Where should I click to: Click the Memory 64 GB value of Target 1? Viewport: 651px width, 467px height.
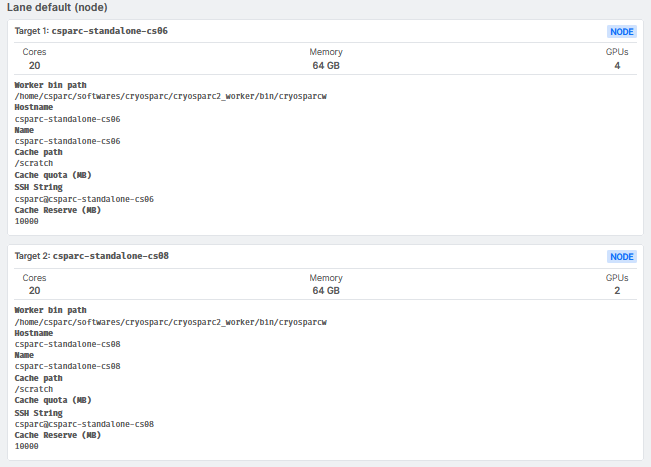[326, 66]
